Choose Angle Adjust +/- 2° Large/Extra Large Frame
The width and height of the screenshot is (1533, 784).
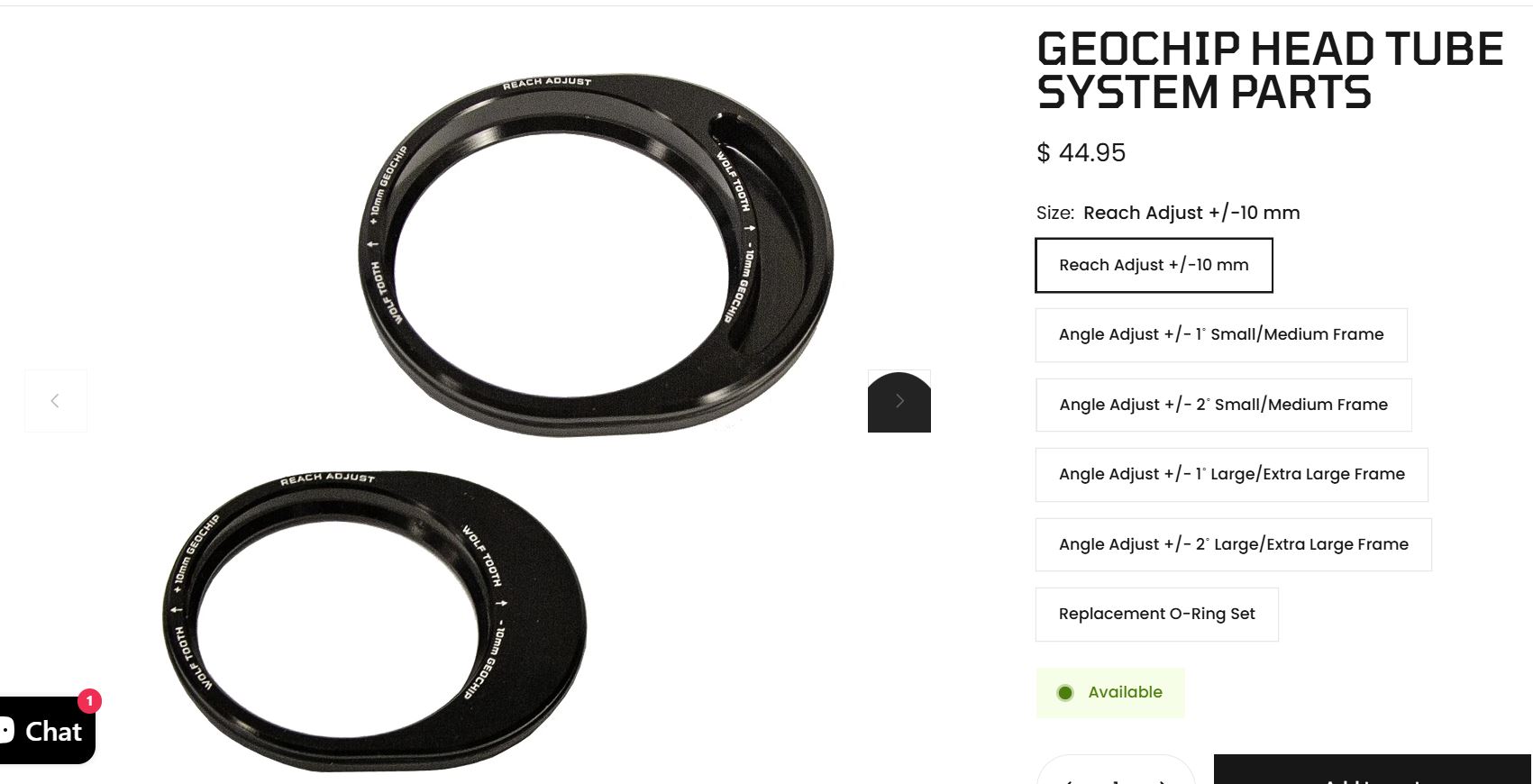click(1233, 544)
